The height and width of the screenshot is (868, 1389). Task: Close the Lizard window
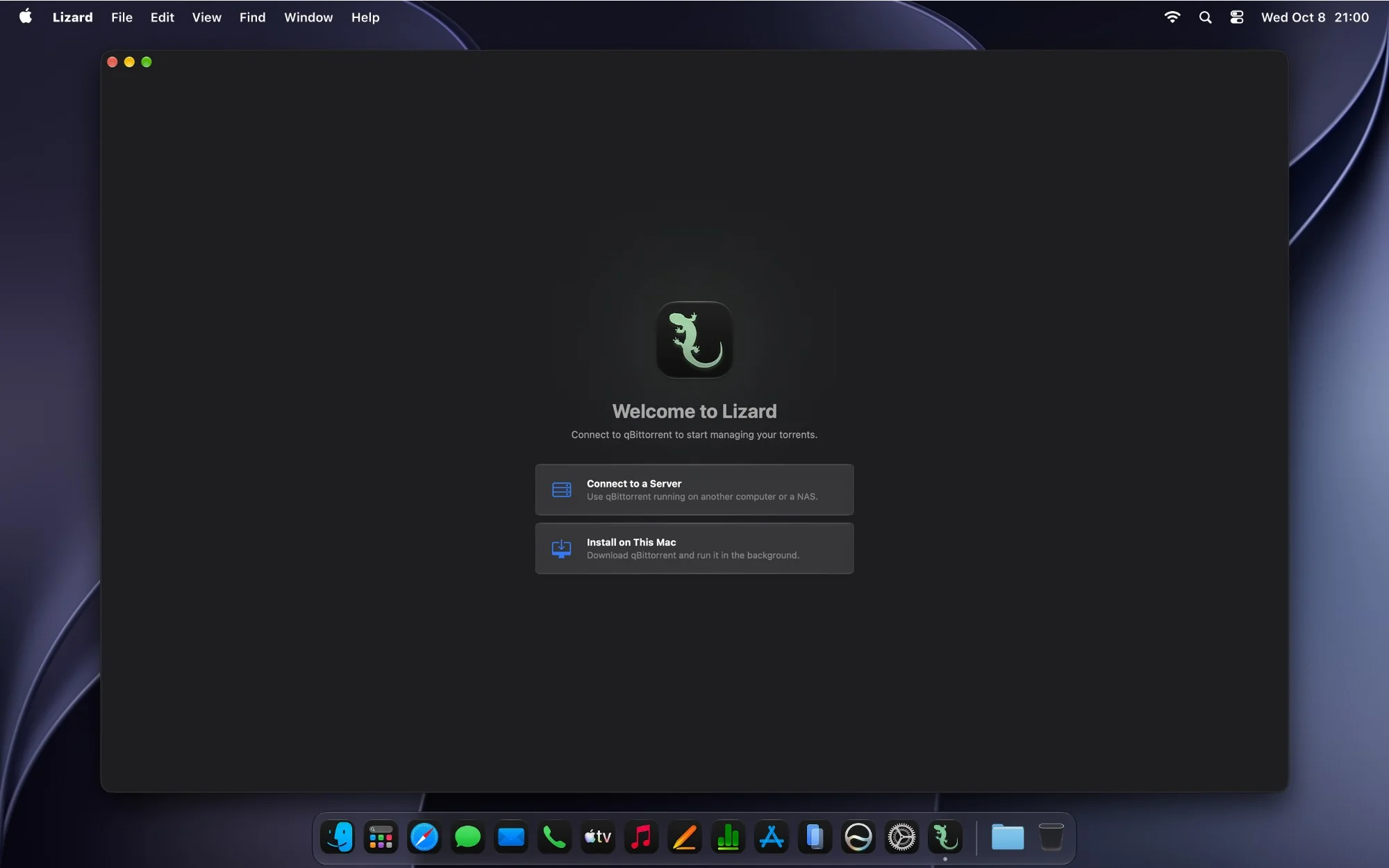pyautogui.click(x=112, y=62)
